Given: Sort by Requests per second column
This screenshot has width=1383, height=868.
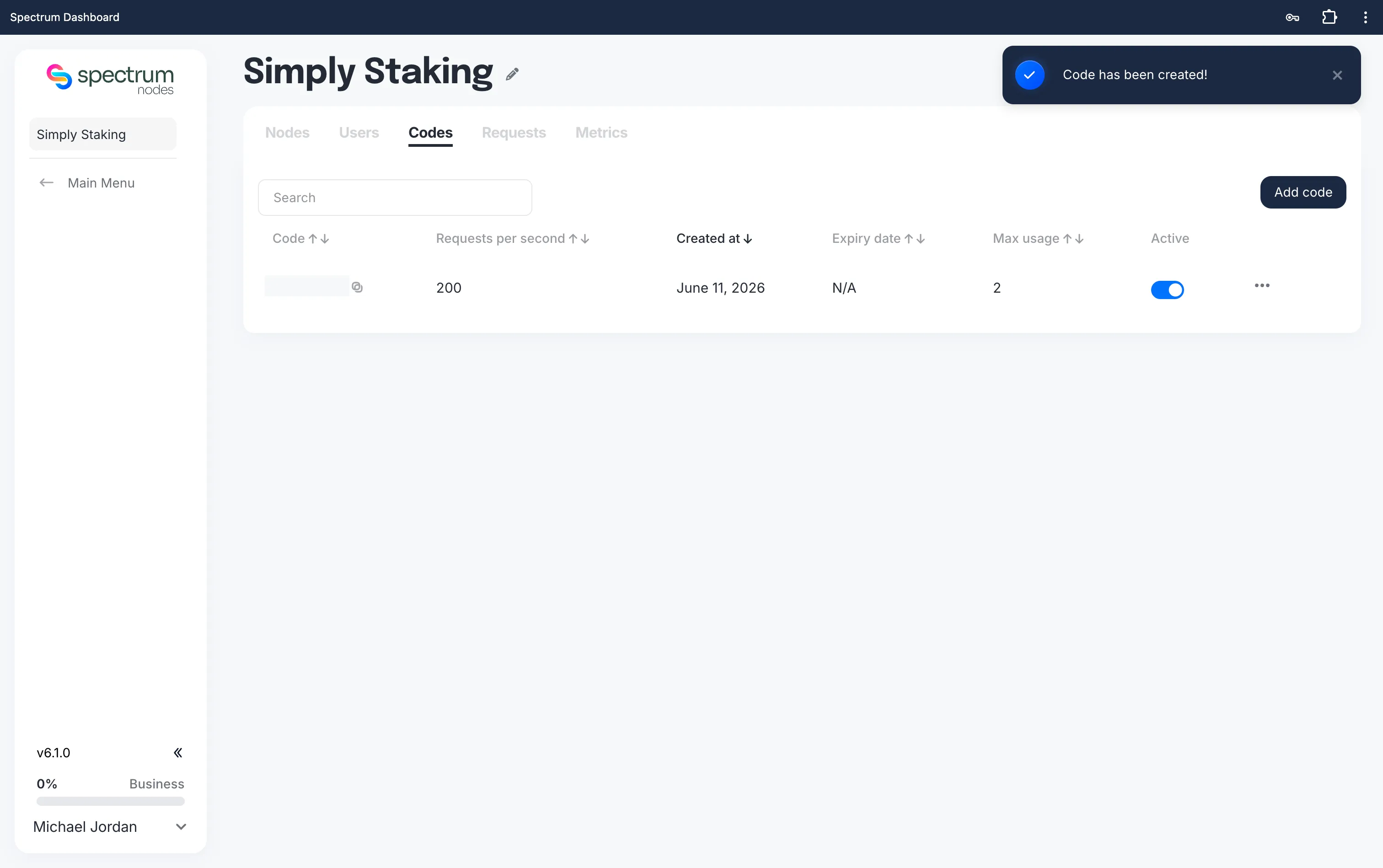Looking at the screenshot, I should pos(513,238).
